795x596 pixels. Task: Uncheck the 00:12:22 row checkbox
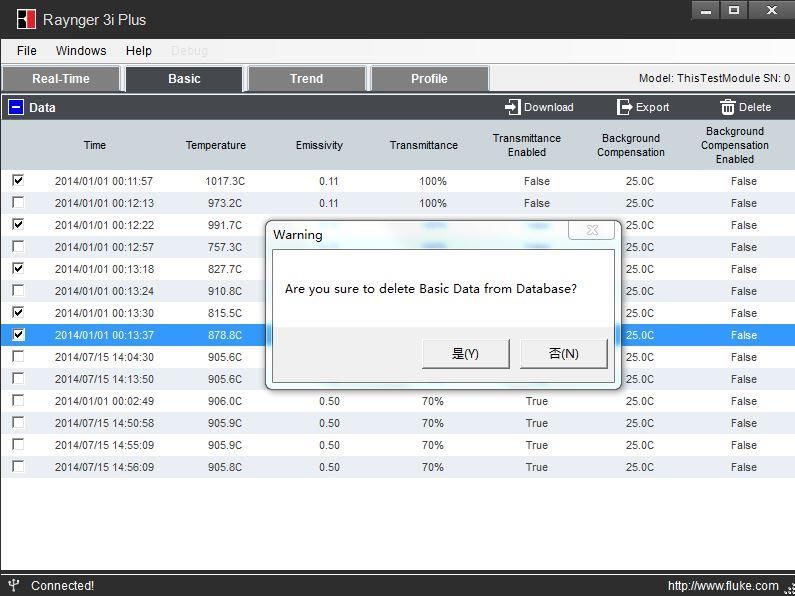(x=18, y=224)
